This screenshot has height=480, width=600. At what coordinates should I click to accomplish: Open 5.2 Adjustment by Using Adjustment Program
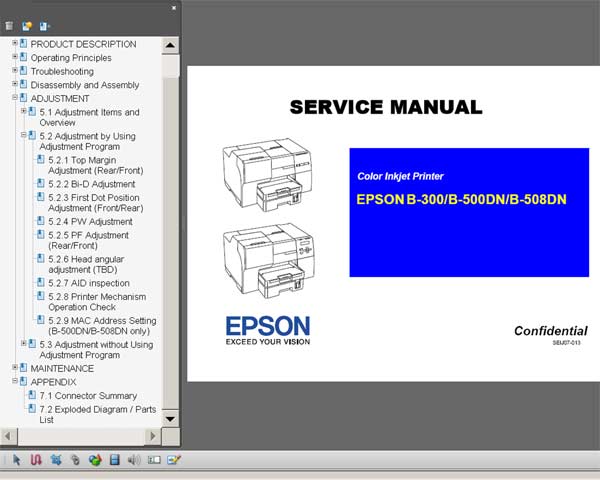pyautogui.click(x=88, y=141)
